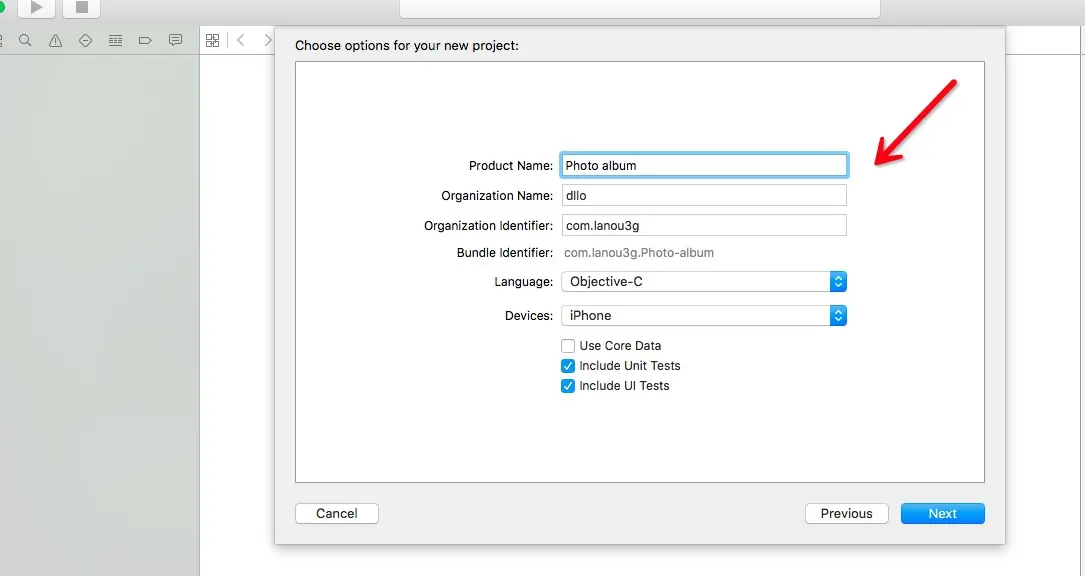Screen dimensions: 1085x576
Task: Go forward with the right chevron
Action: pyautogui.click(x=268, y=40)
